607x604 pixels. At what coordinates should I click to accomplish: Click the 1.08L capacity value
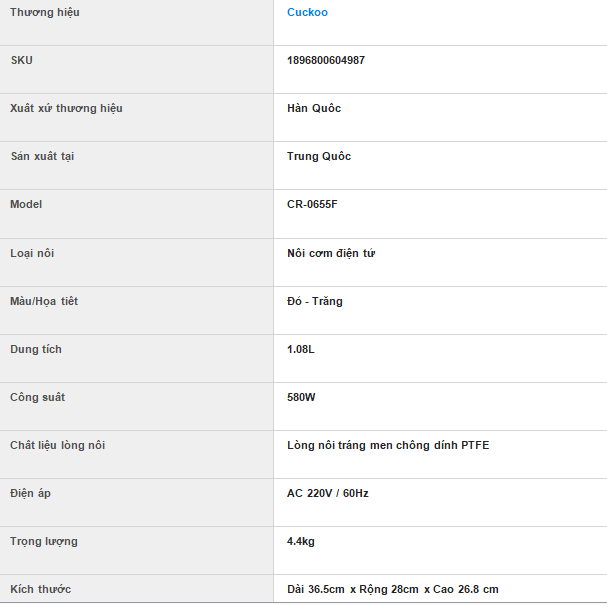pos(301,349)
